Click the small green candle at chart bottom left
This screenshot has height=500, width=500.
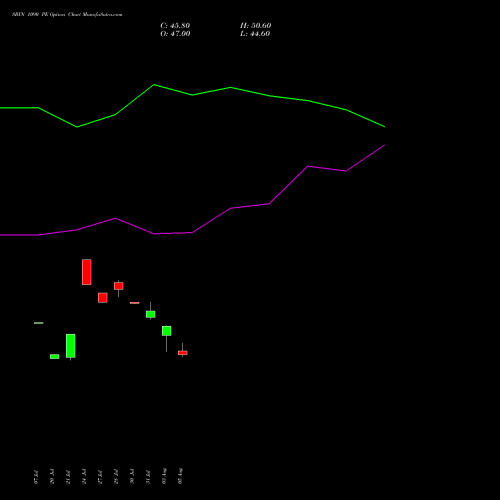[x=55, y=356]
